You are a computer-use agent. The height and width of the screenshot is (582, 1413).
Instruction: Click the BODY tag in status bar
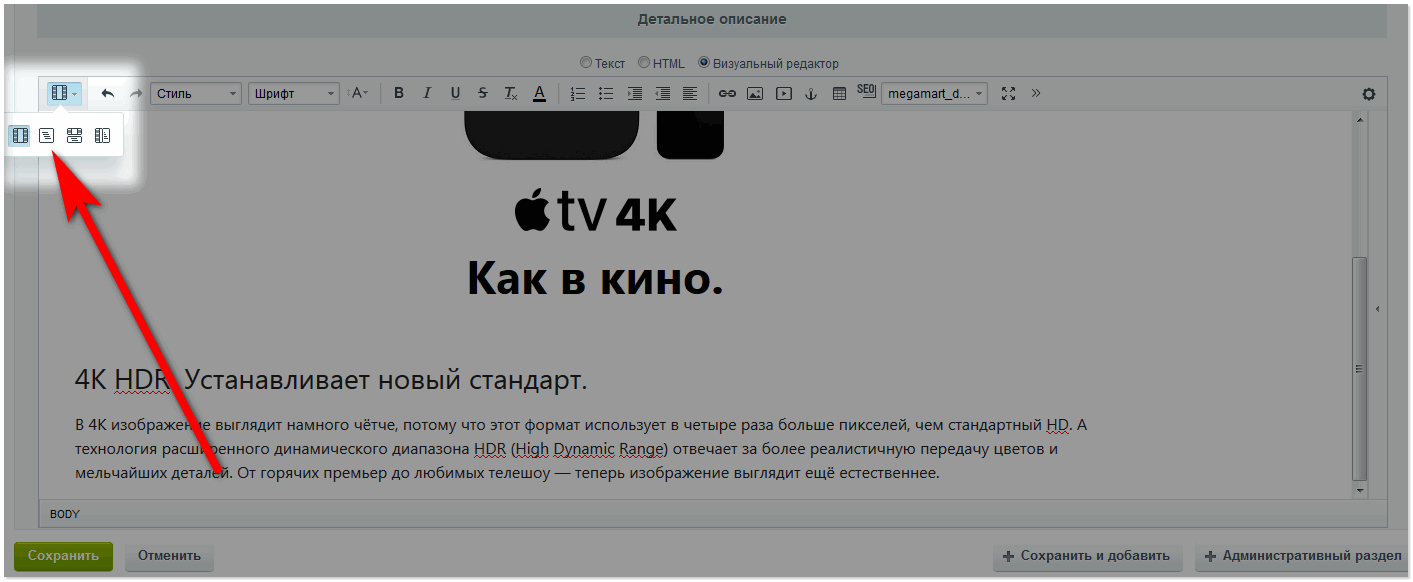[65, 514]
